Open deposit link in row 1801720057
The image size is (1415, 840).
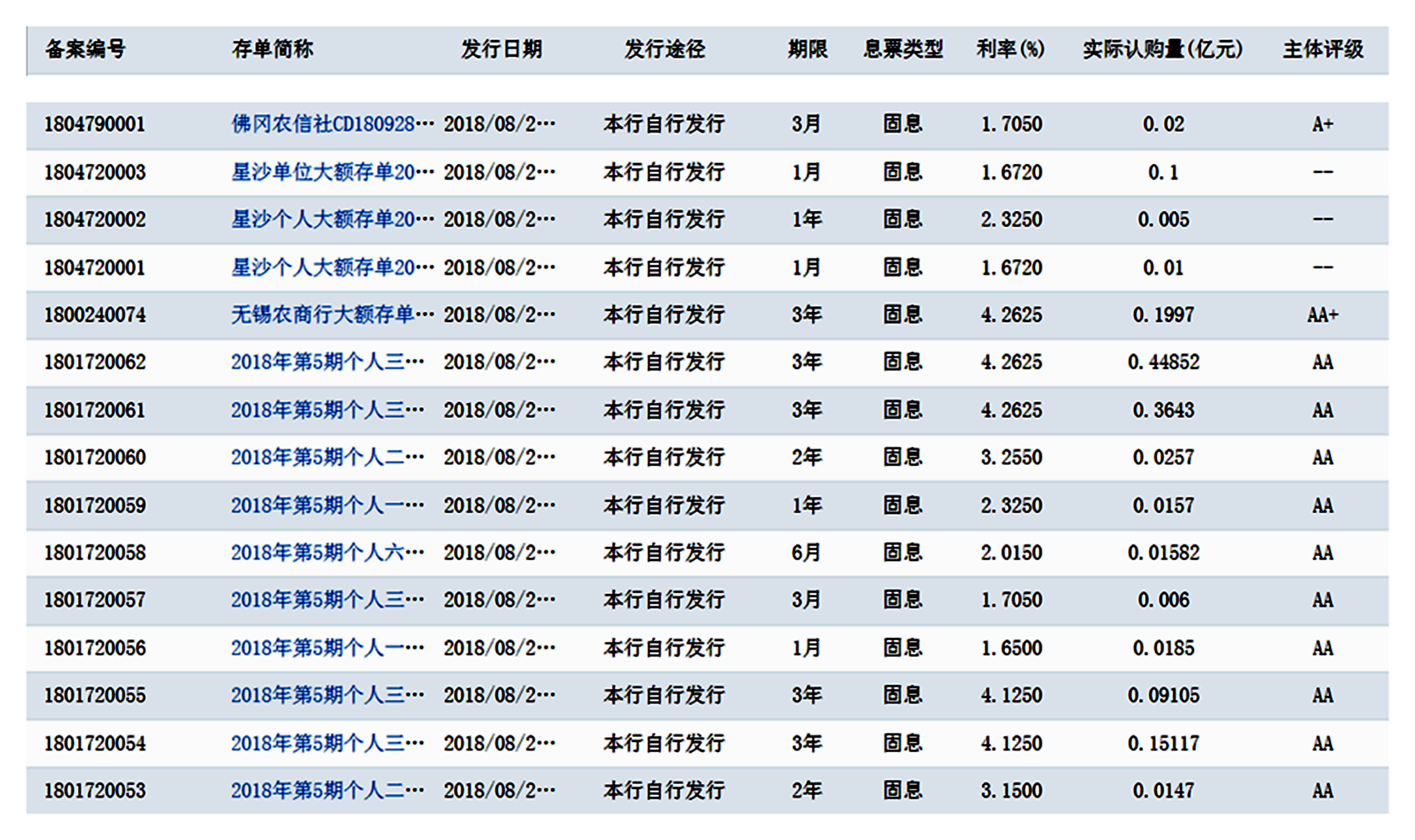tap(327, 600)
